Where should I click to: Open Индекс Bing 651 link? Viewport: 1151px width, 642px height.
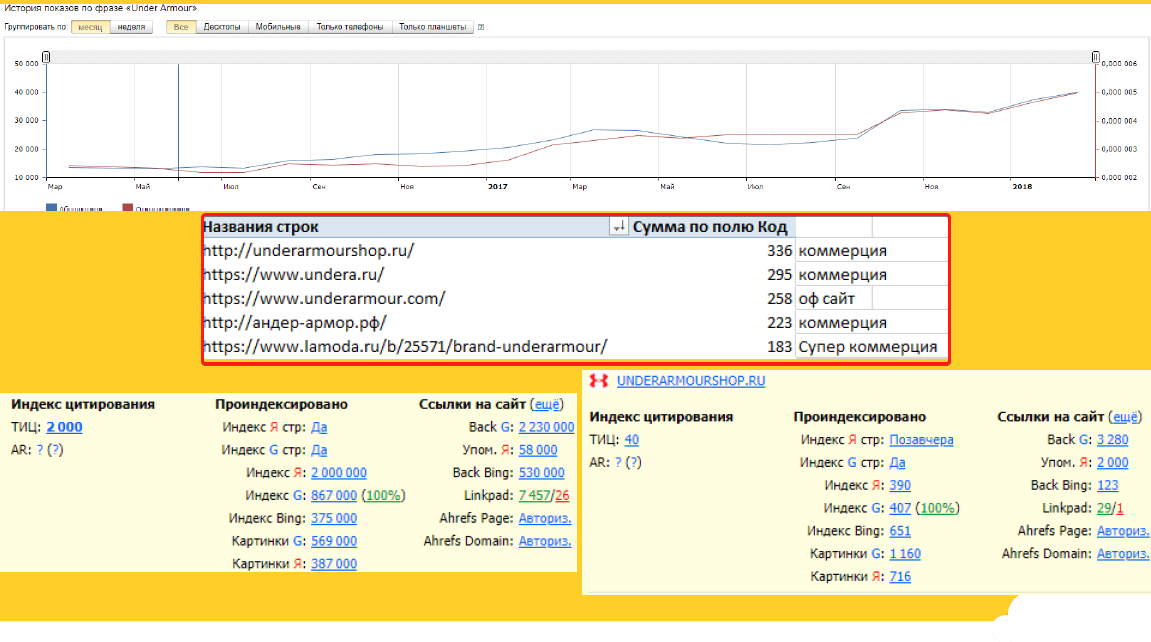(900, 530)
